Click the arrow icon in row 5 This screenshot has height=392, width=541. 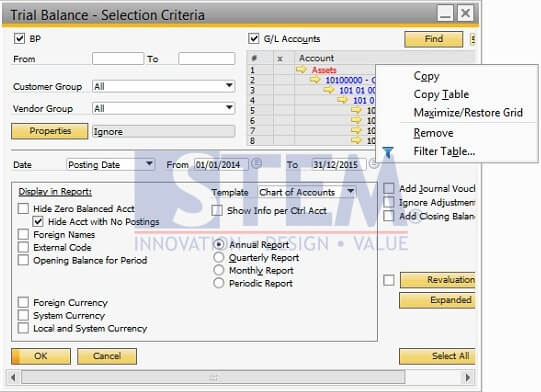(356, 110)
